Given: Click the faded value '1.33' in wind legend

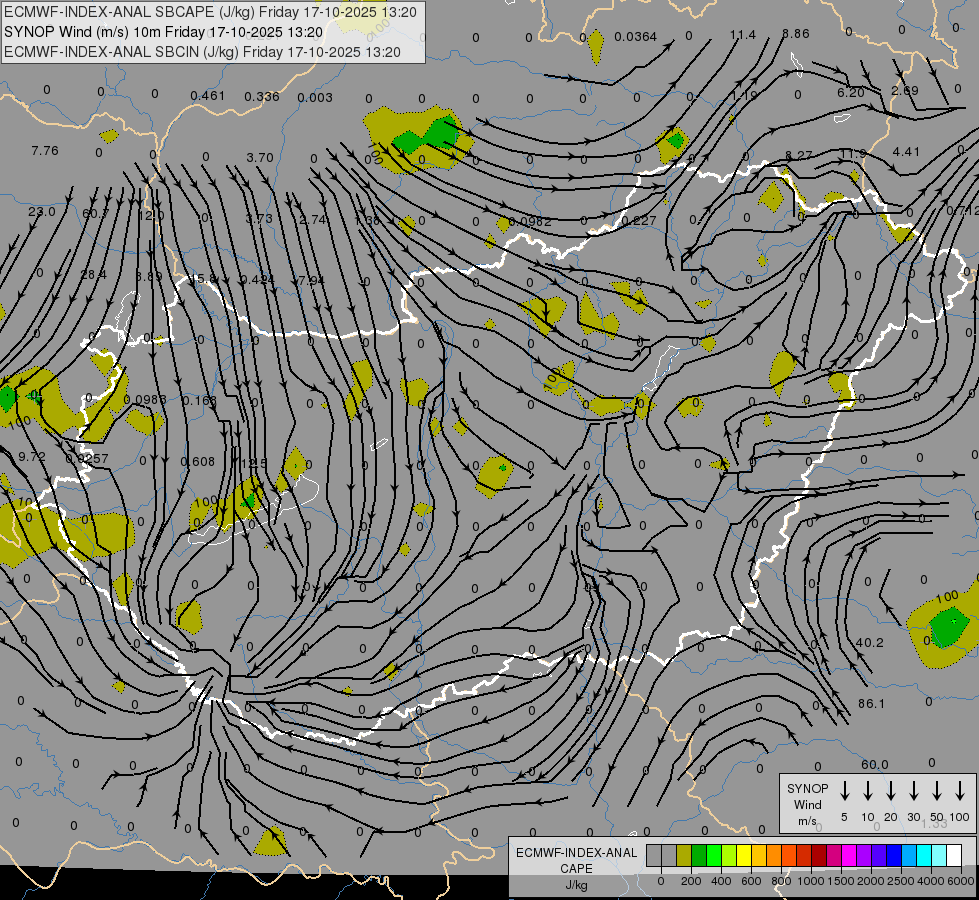Looking at the screenshot, I should (x=934, y=824).
